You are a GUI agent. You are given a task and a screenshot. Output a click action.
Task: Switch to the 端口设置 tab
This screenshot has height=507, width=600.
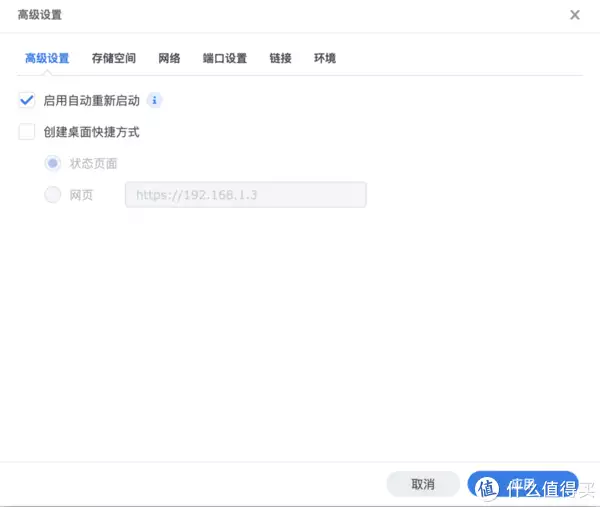pyautogui.click(x=225, y=59)
